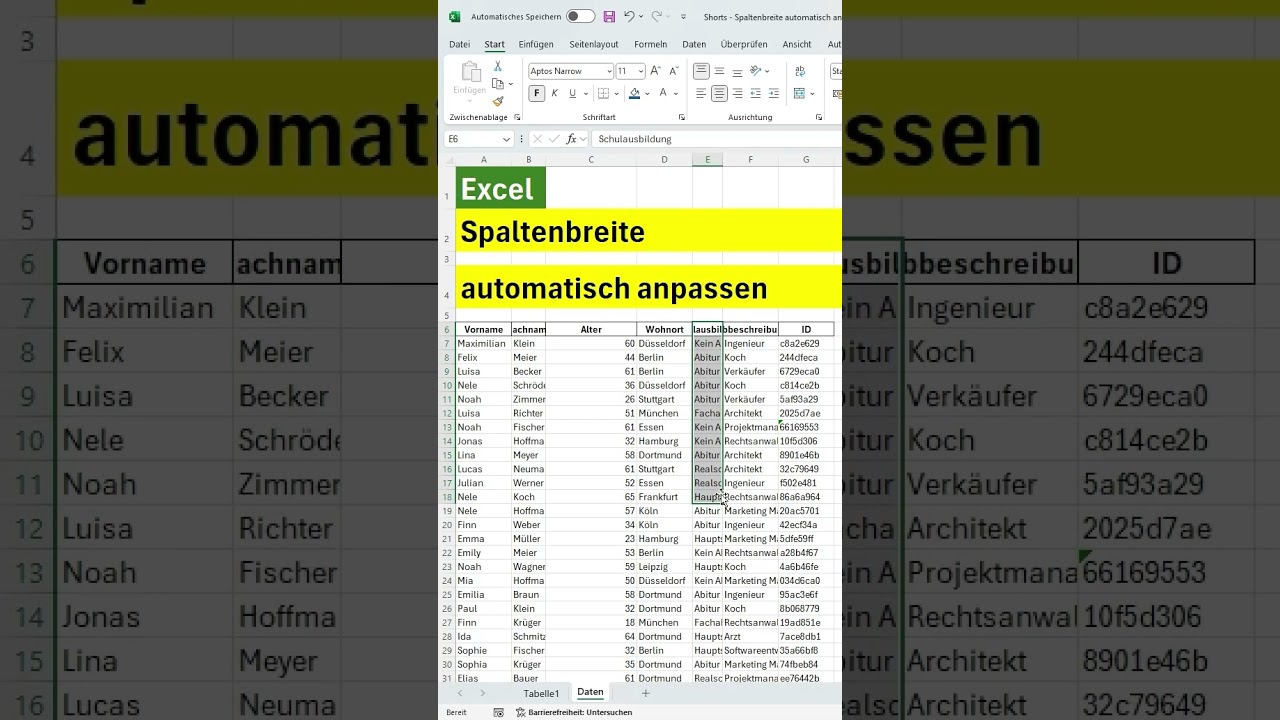Toggle Underline (U) formatting

[x=572, y=93]
